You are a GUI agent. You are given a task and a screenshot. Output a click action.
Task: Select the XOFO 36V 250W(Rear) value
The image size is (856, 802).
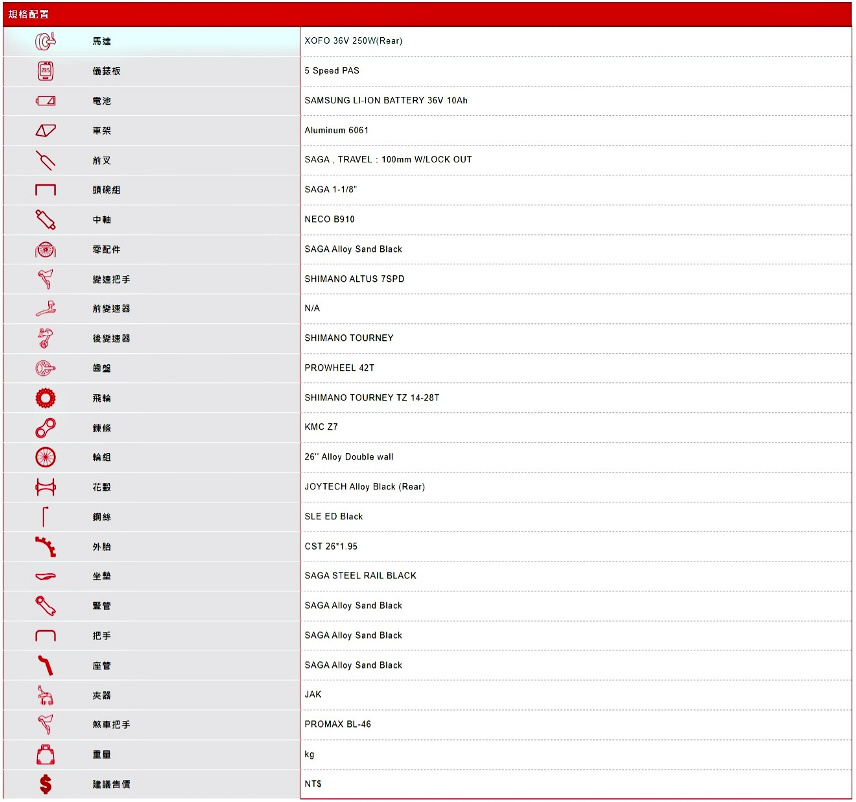[x=353, y=41]
